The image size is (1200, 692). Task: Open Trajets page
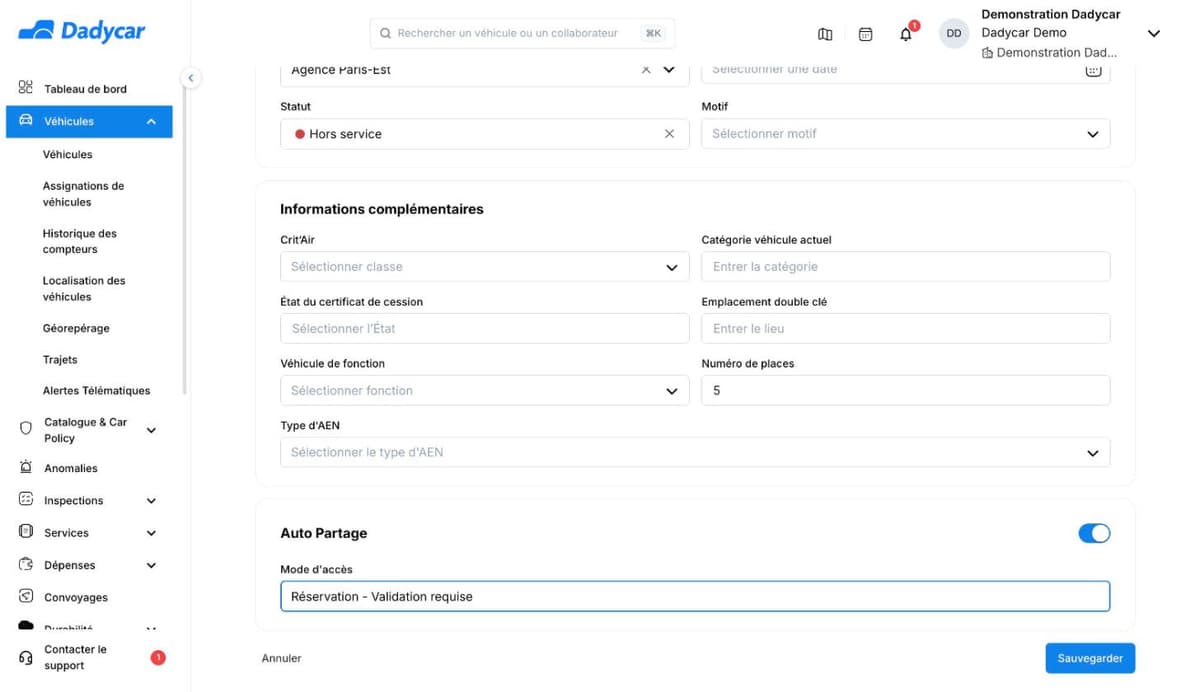click(x=60, y=359)
